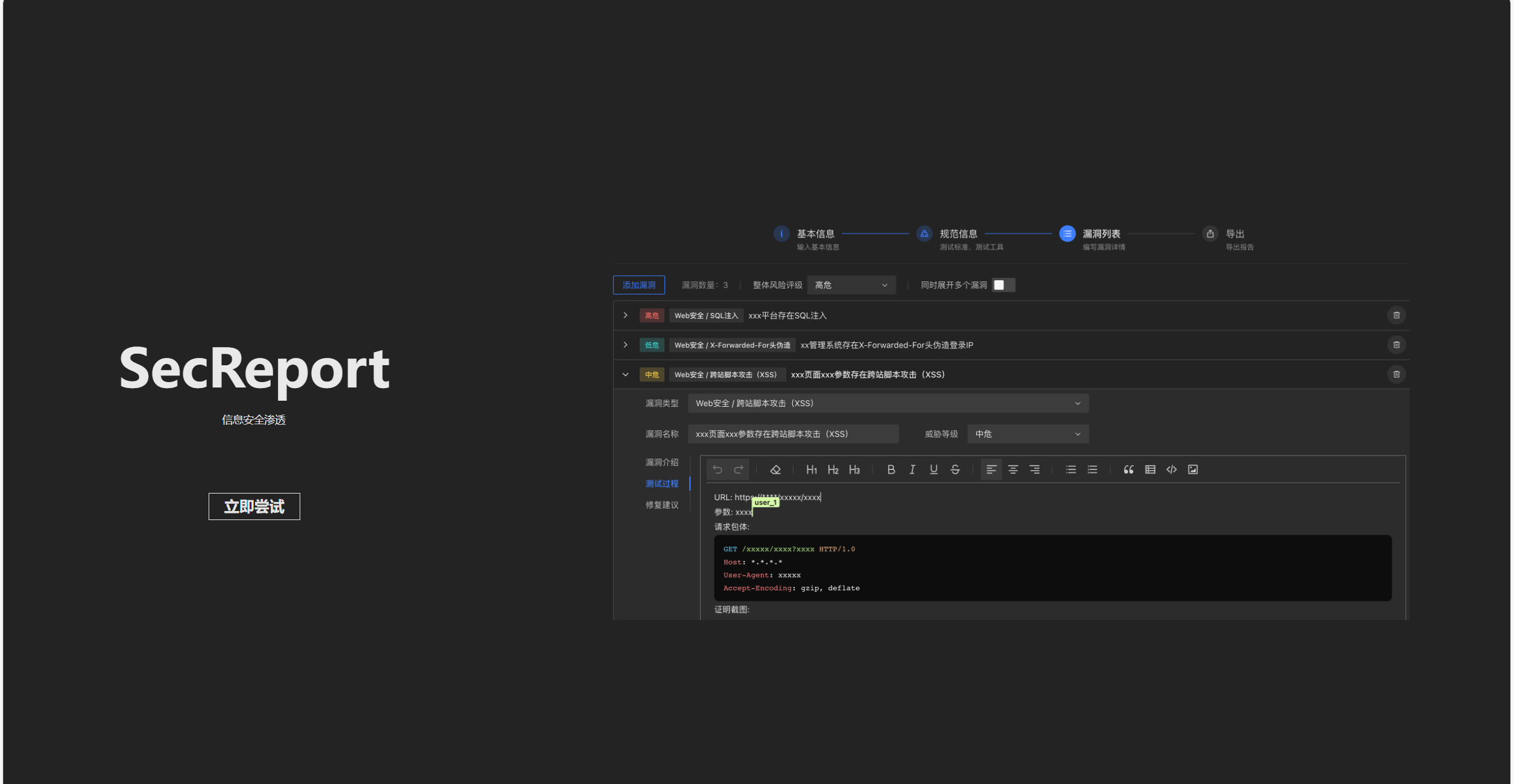
Task: Click the Web安全 / SQL注入 tag
Action: pyautogui.click(x=706, y=315)
